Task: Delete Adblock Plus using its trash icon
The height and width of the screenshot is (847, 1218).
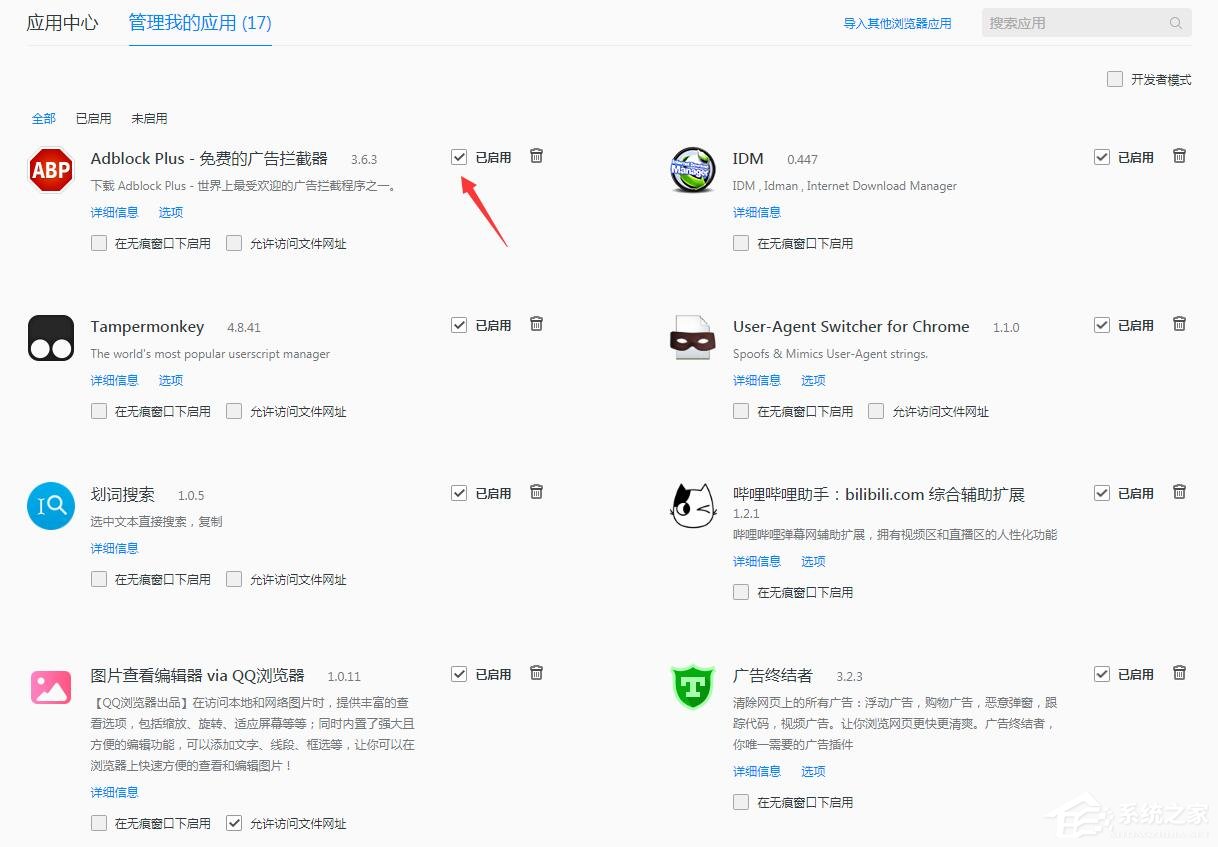Action: [537, 156]
